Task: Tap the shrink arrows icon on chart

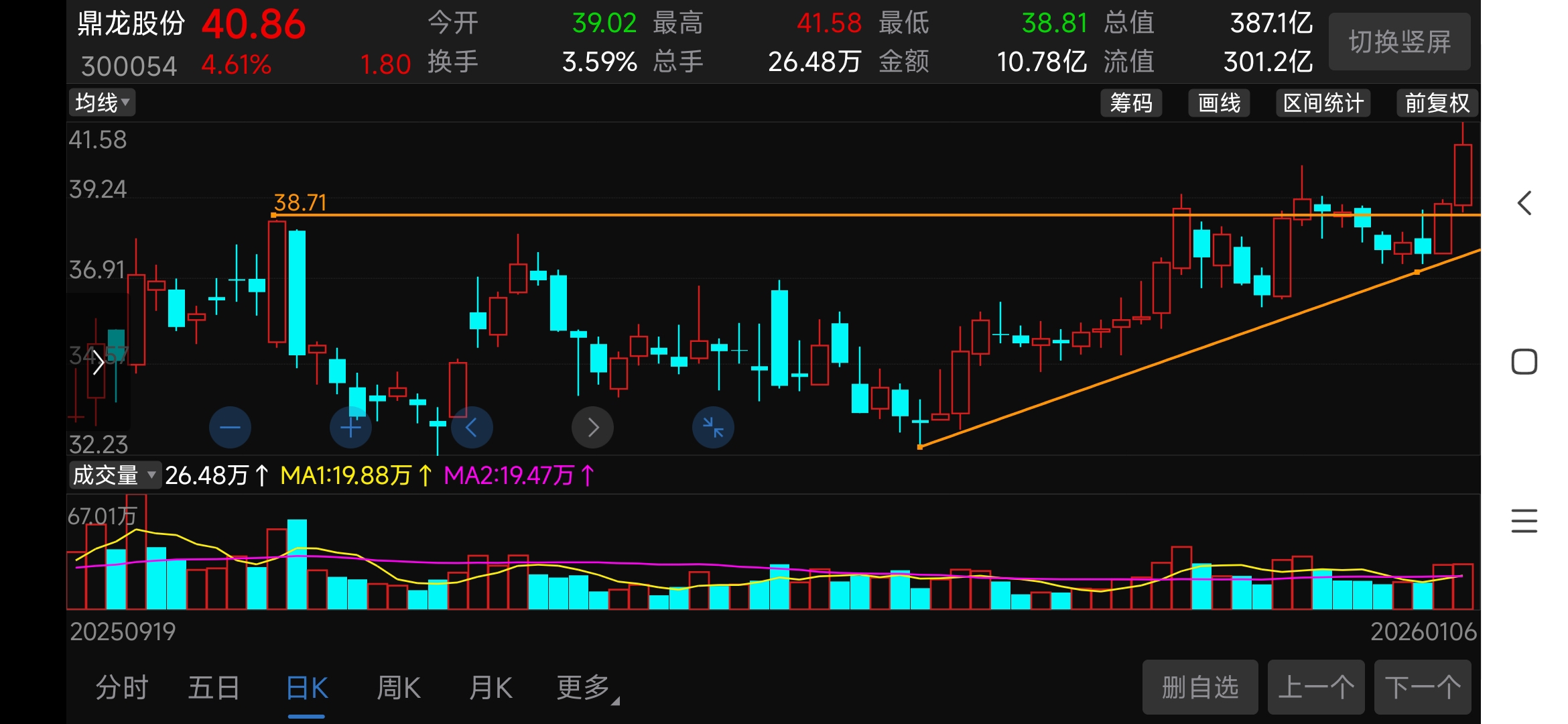Action: (x=713, y=427)
